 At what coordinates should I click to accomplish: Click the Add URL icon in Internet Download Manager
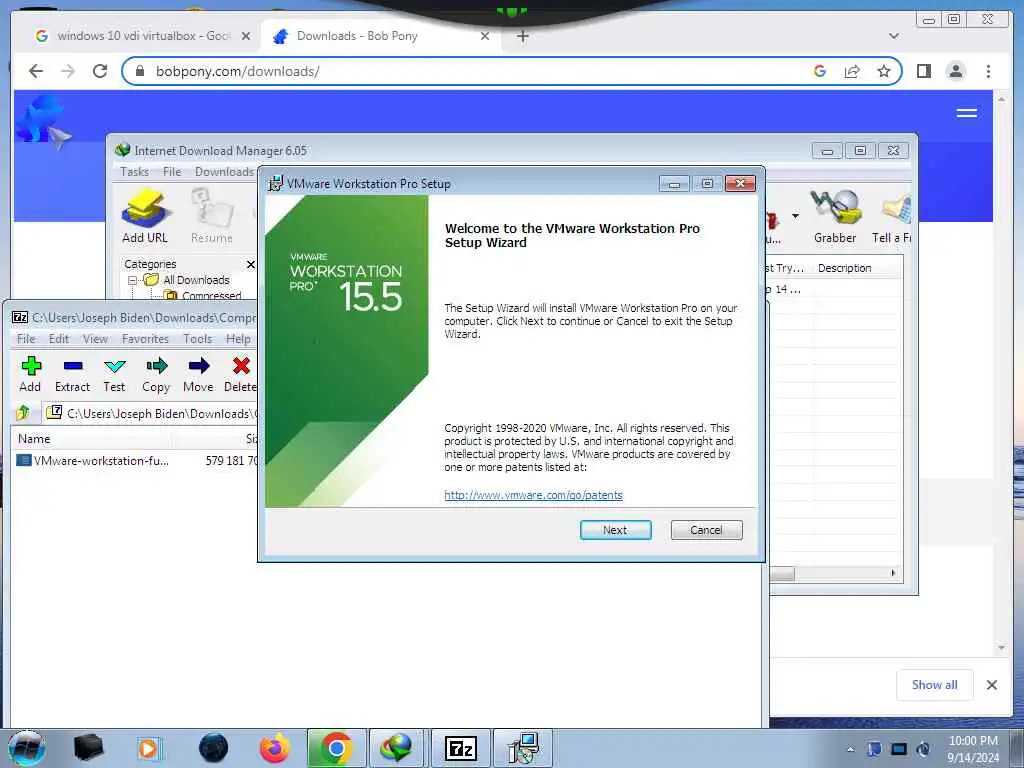145,216
